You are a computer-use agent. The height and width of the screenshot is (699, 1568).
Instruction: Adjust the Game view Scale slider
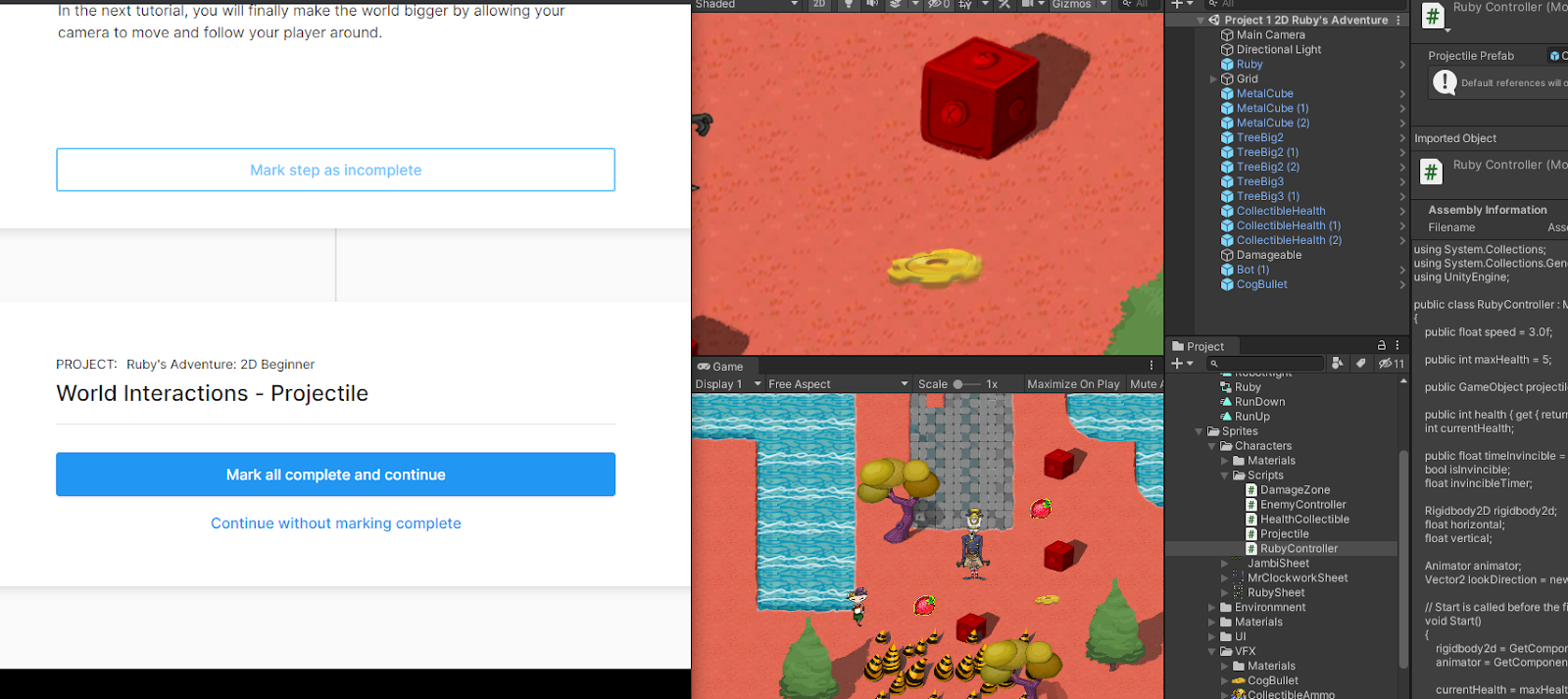965,384
